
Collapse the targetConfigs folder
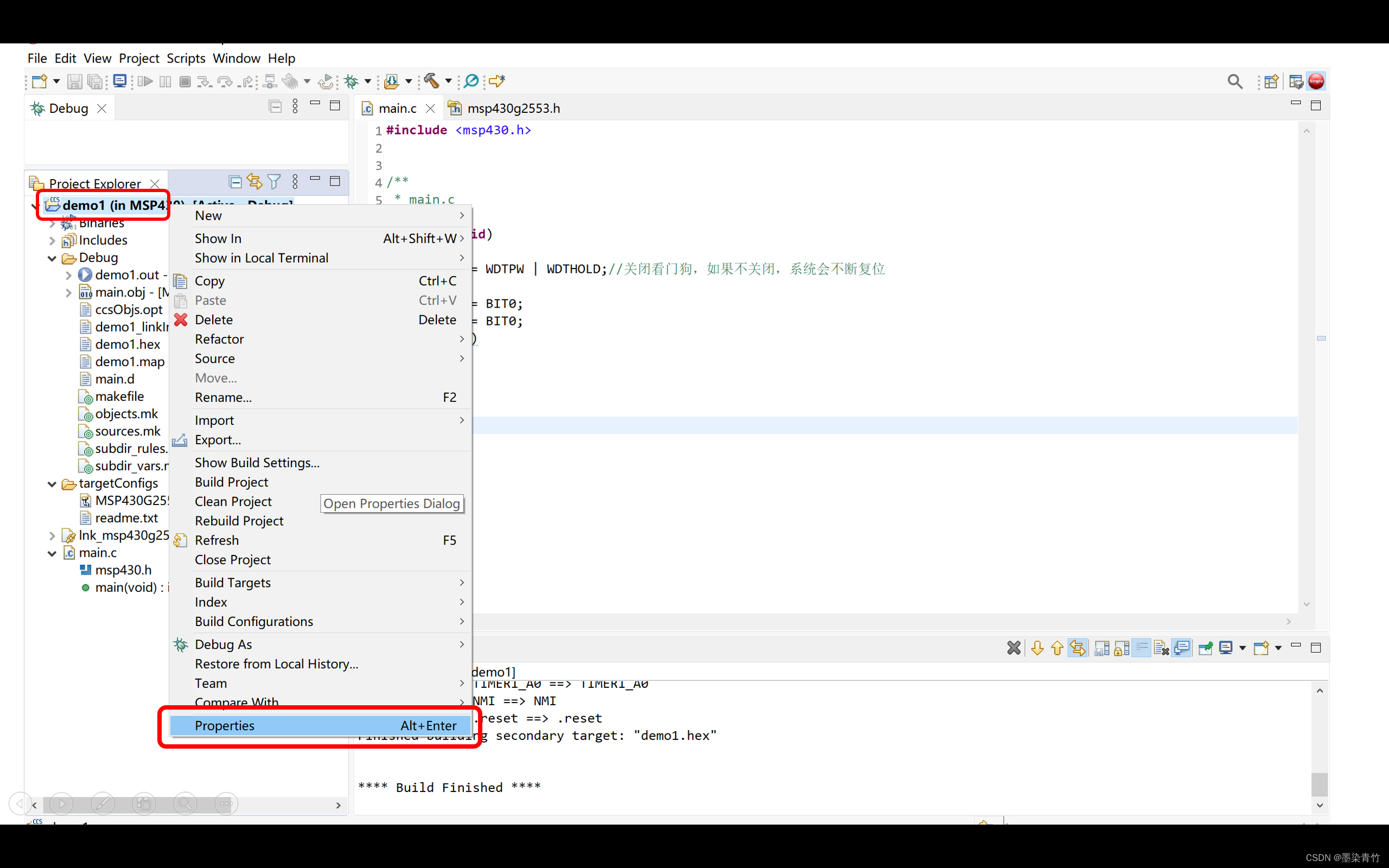coord(52,484)
